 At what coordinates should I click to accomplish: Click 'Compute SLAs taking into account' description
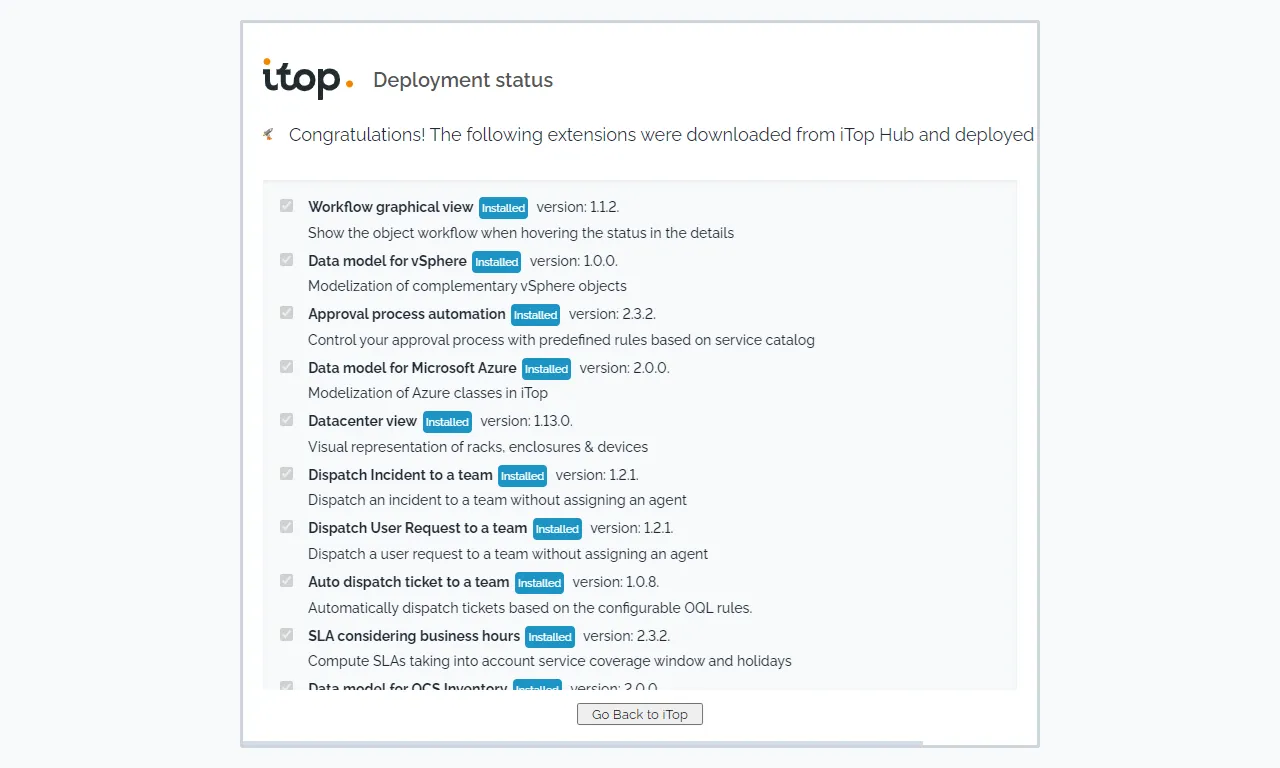click(x=550, y=661)
